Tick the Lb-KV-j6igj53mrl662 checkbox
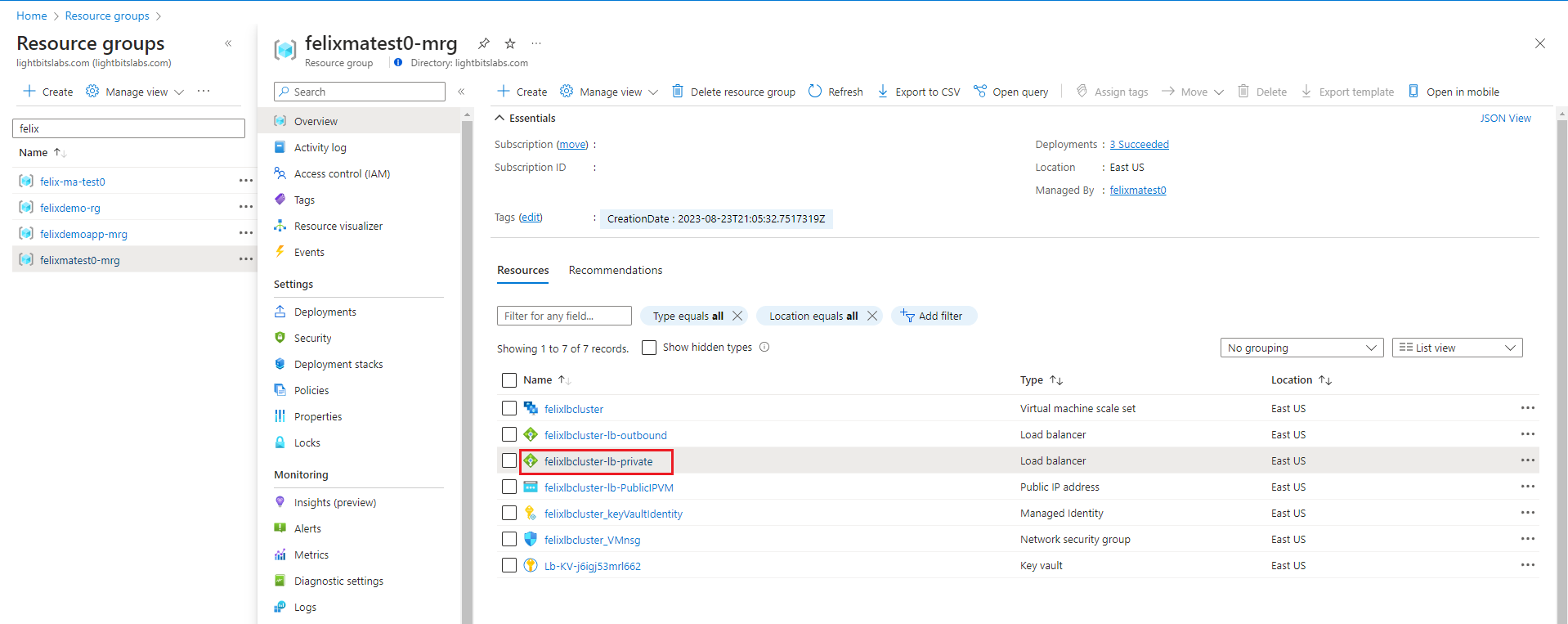Viewport: 1568px width, 624px height. click(x=509, y=565)
